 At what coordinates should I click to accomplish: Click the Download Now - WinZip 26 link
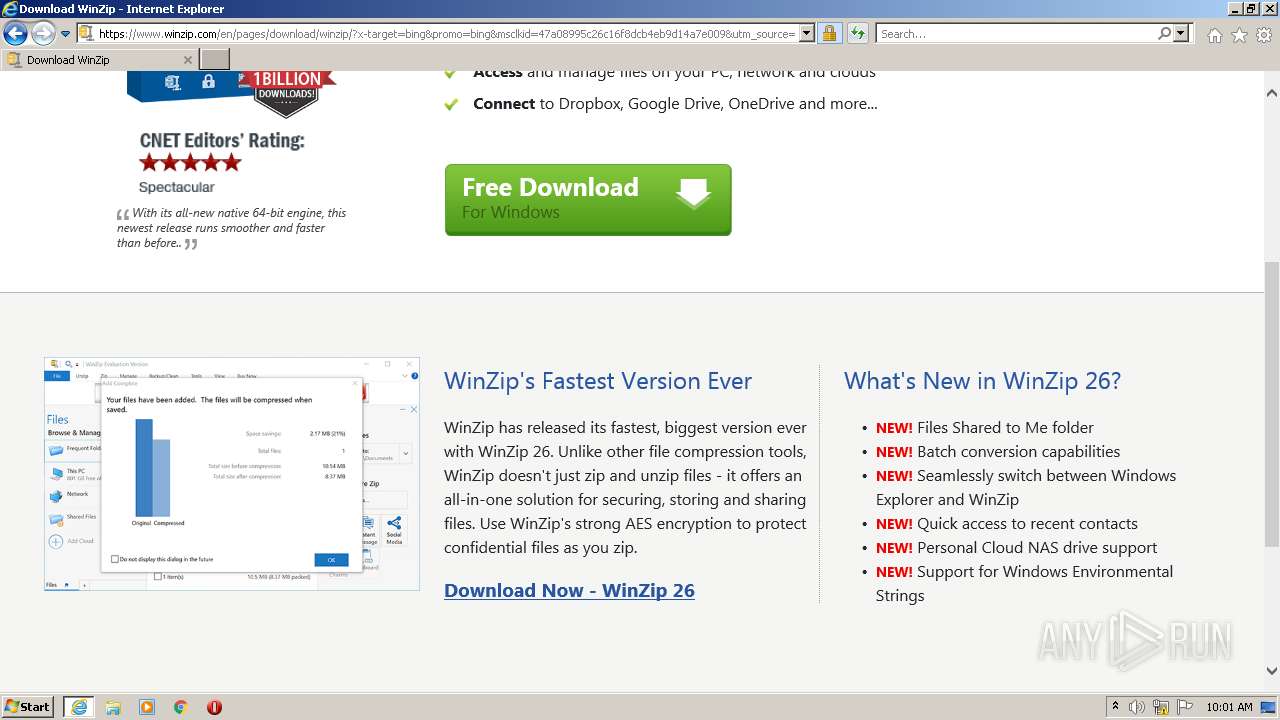569,590
